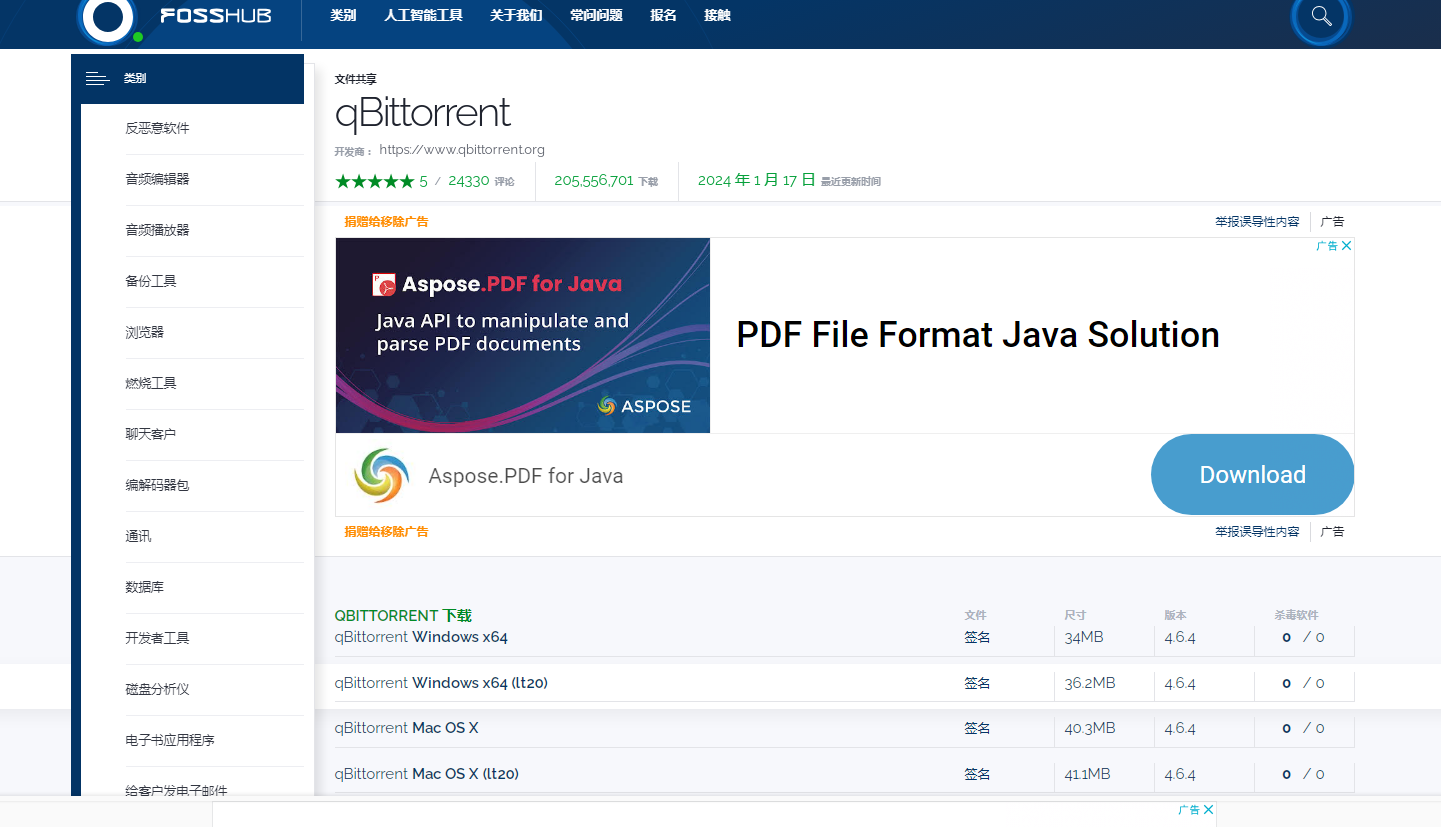Download qBittorrent Mac OS X (lt20)
1441x827 pixels.
click(427, 774)
